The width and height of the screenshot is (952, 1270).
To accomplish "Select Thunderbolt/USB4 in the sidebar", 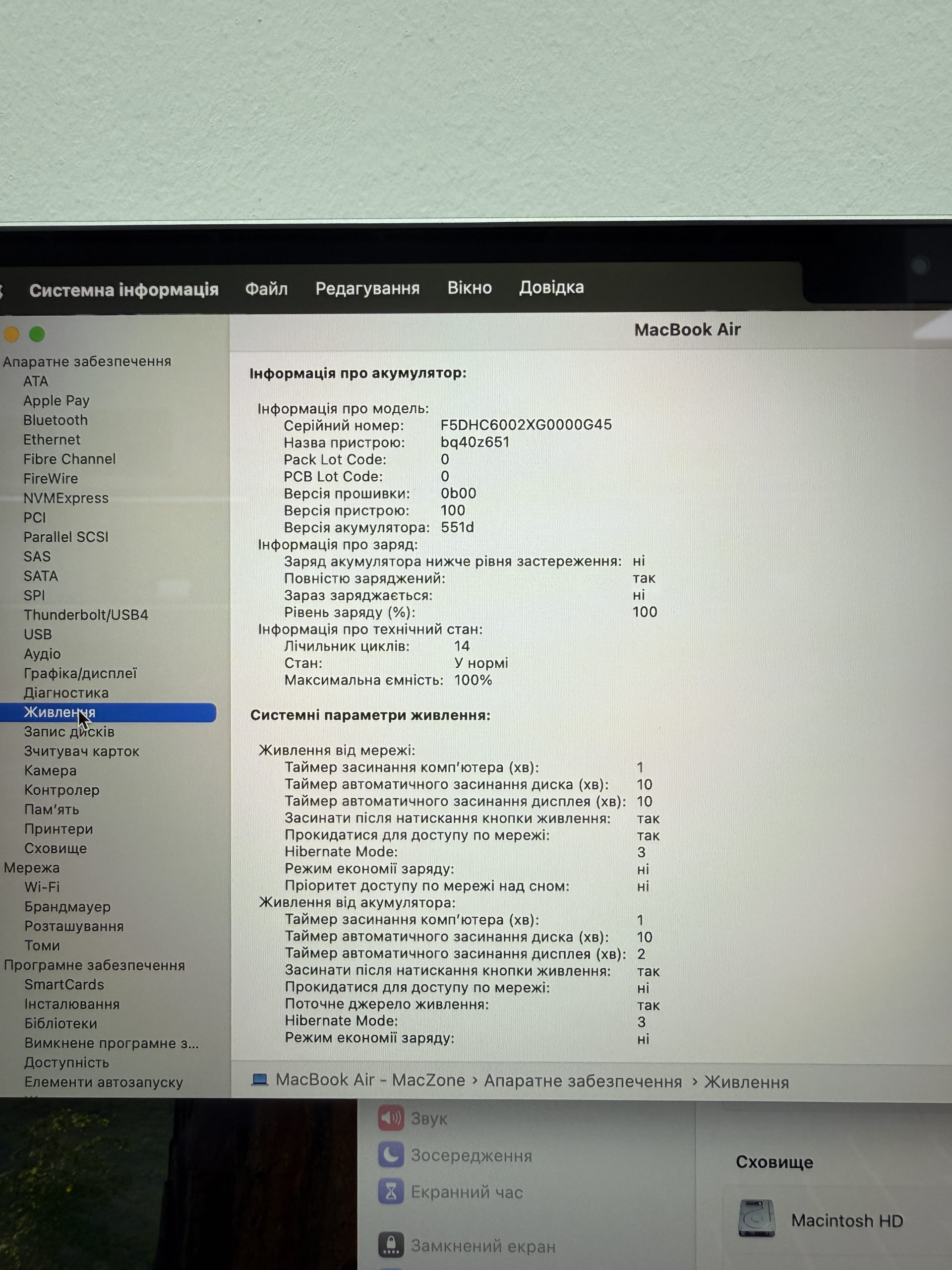I will click(86, 616).
